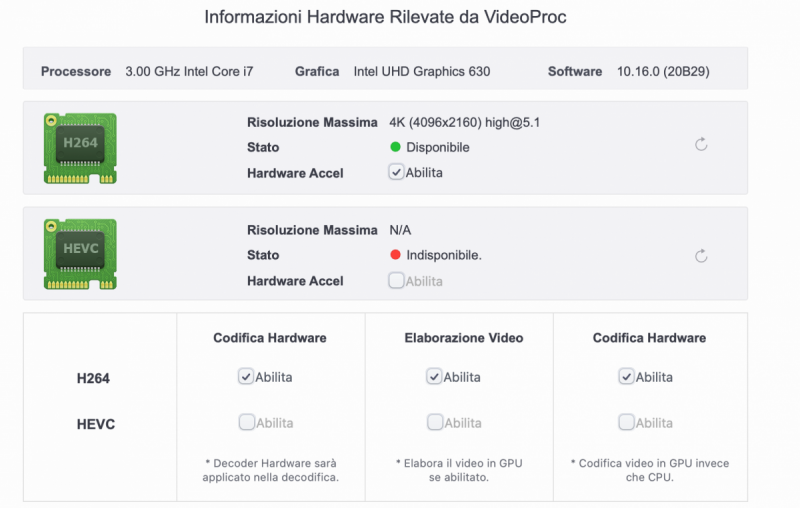Click the H264 row label in table
The width and height of the screenshot is (800, 508).
pyautogui.click(x=96, y=378)
